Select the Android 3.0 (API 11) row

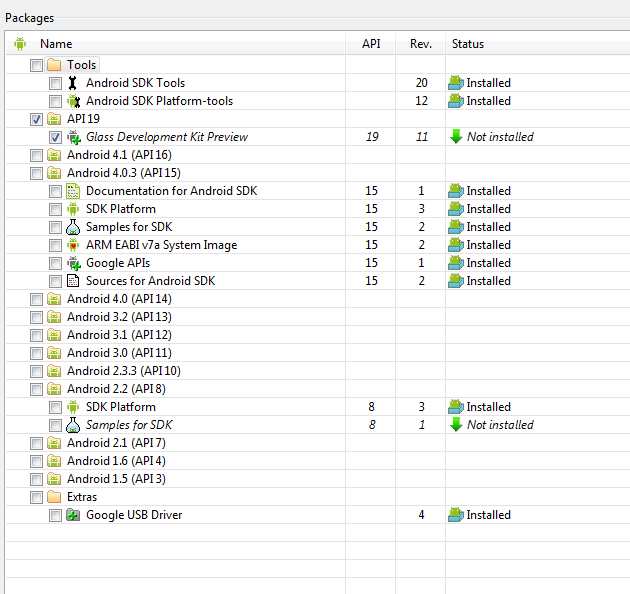point(318,353)
